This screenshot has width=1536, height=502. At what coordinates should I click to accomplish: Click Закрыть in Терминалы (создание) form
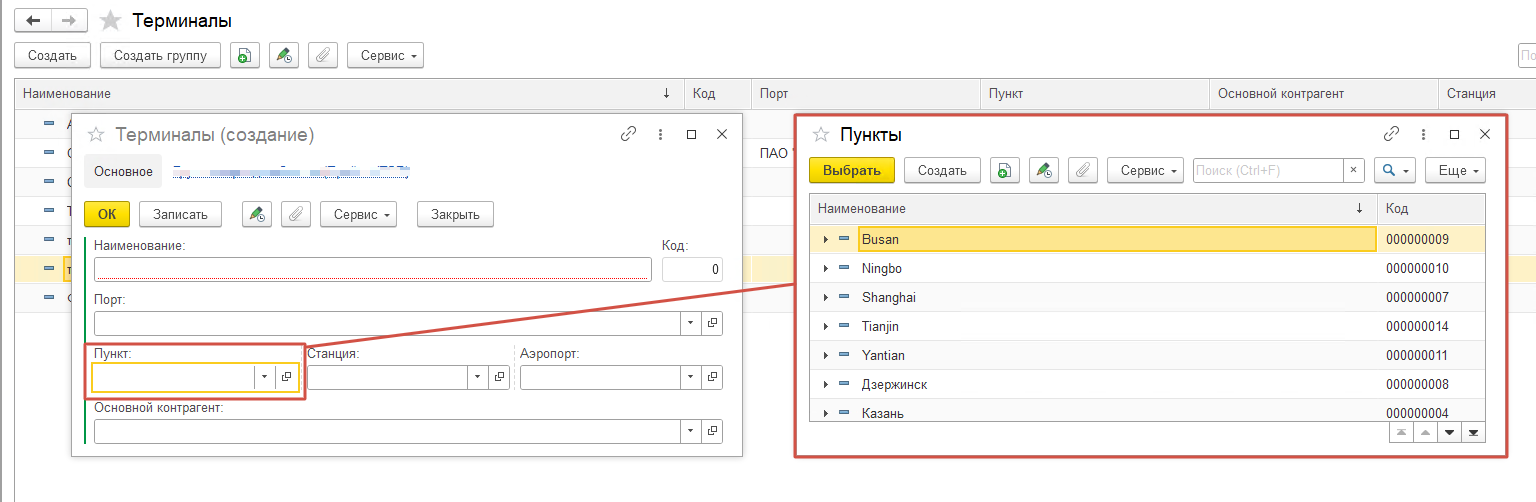[455, 214]
